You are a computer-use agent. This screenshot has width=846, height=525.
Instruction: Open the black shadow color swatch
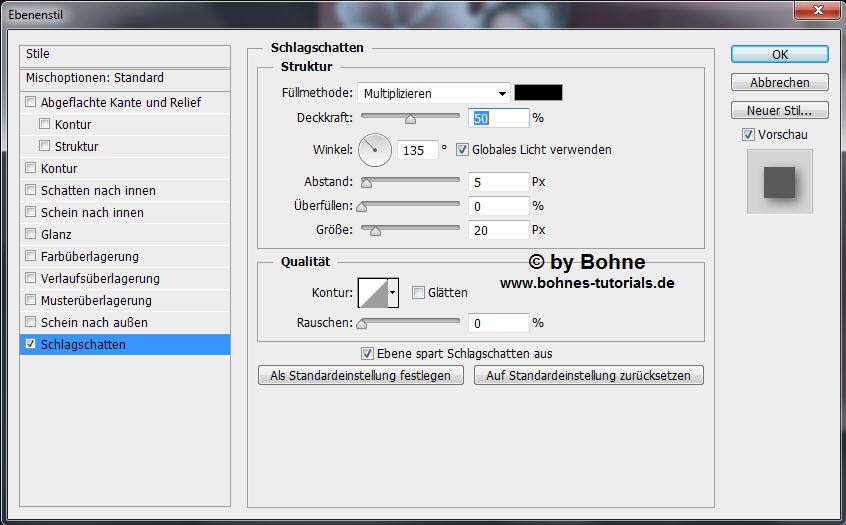pos(538,93)
